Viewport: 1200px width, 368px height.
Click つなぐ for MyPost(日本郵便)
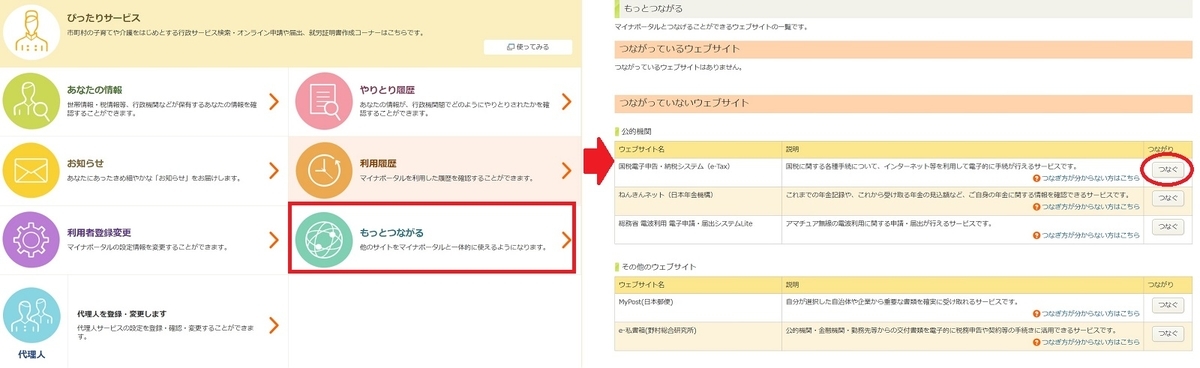(x=1167, y=306)
